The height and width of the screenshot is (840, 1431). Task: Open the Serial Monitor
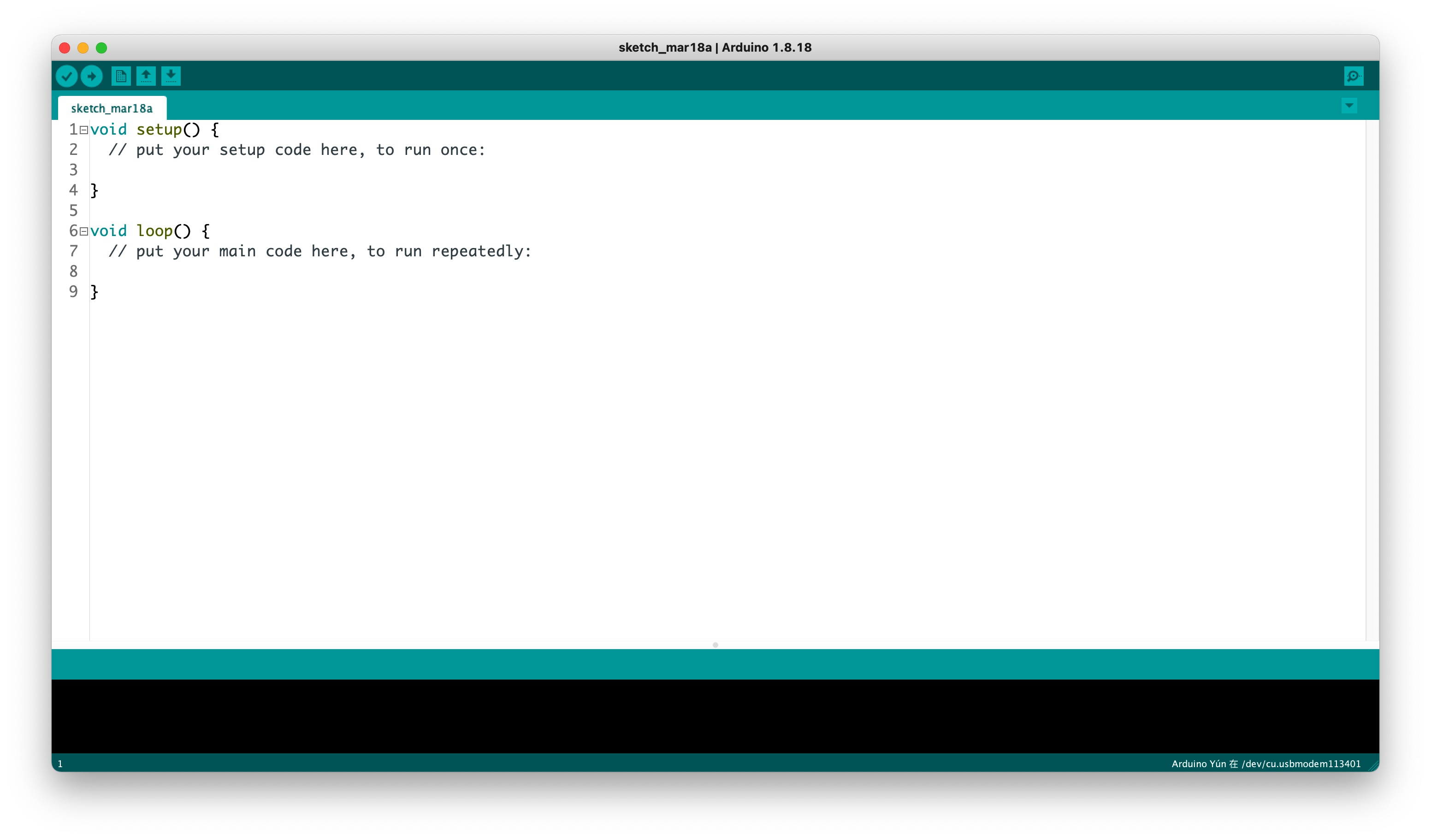click(1353, 76)
